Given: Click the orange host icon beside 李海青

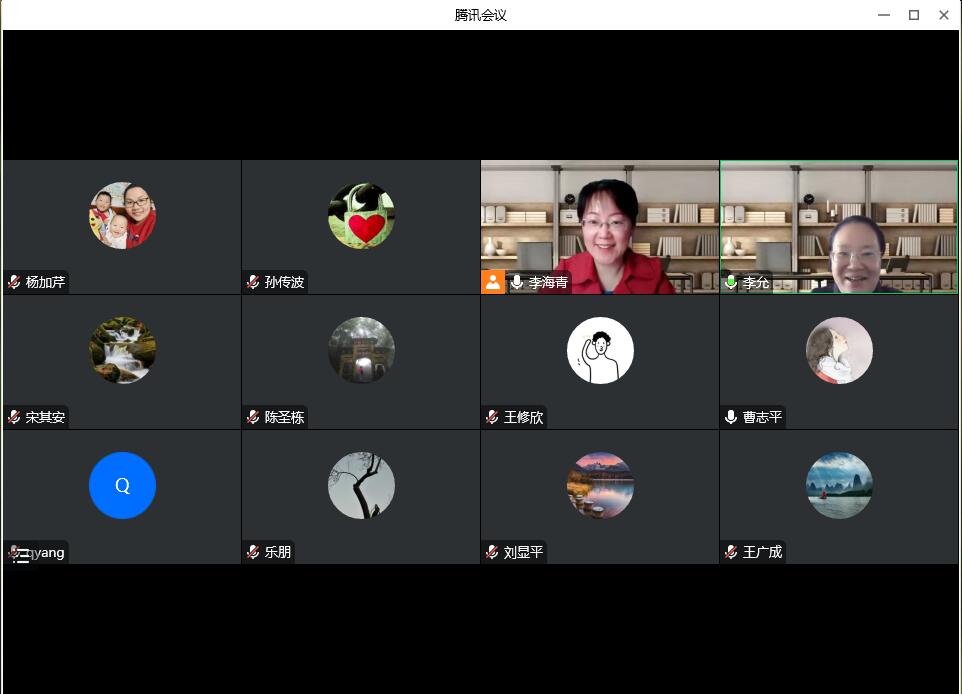Looking at the screenshot, I should pos(492,282).
